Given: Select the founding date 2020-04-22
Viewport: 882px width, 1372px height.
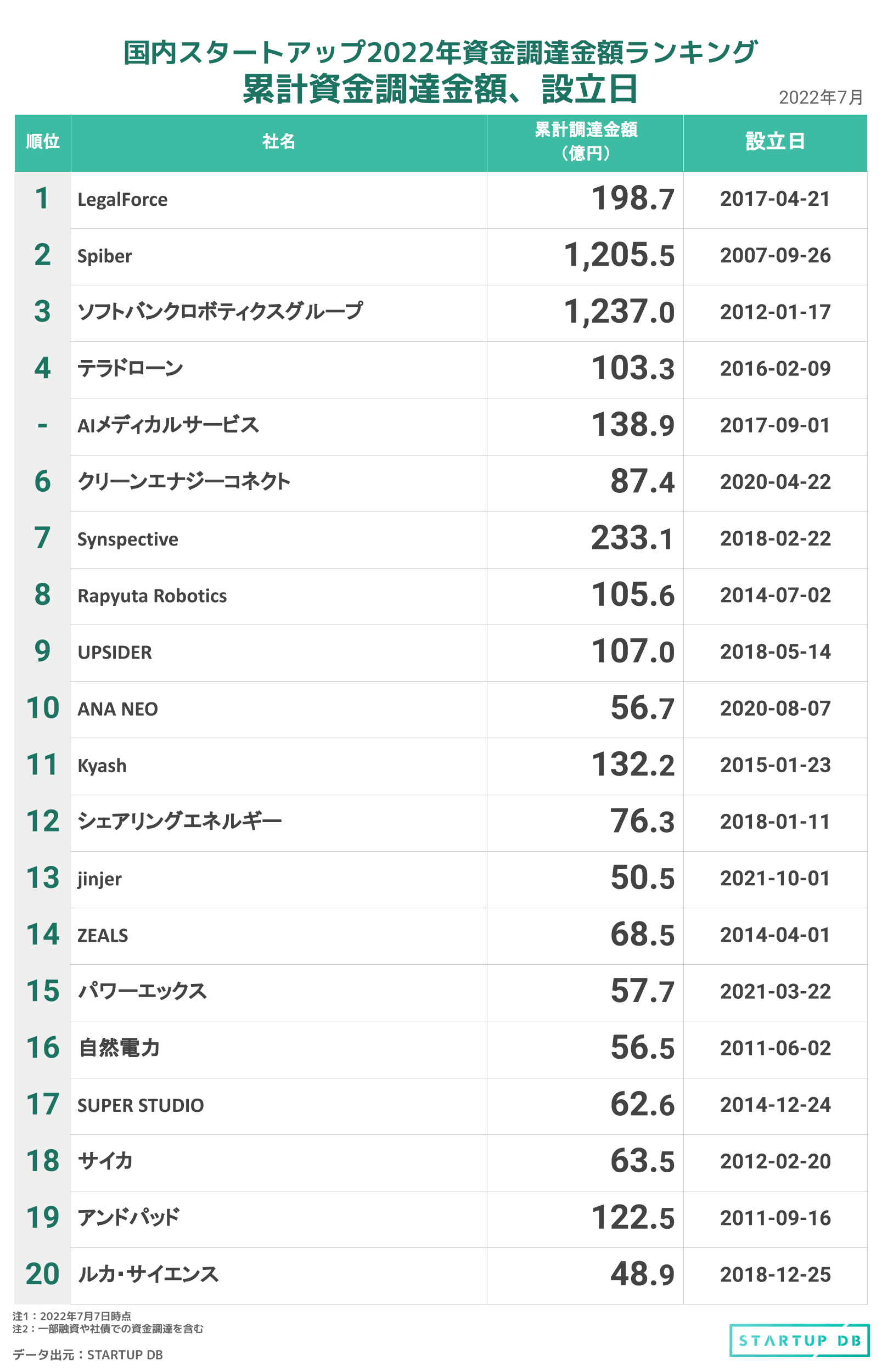Looking at the screenshot, I should coord(775,483).
